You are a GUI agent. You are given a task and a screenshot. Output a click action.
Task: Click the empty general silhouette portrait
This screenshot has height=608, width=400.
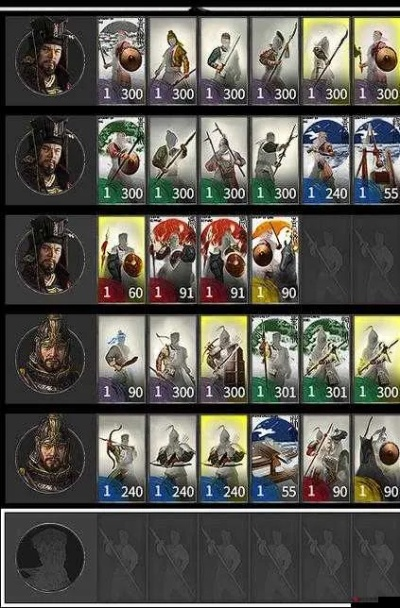[x=50, y=557]
